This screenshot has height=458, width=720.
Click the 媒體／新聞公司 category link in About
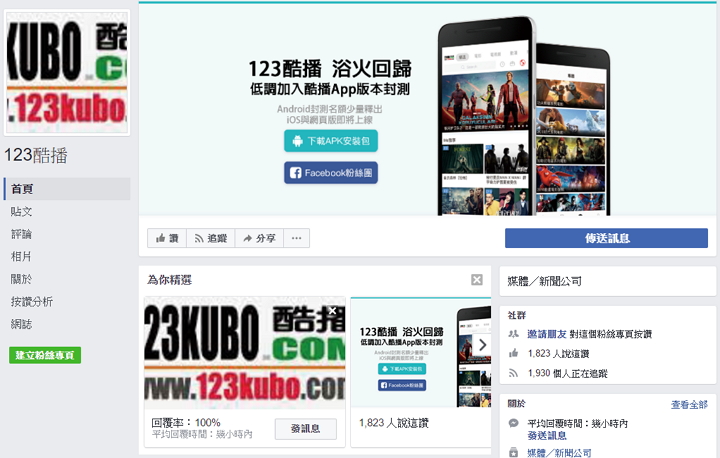559,453
